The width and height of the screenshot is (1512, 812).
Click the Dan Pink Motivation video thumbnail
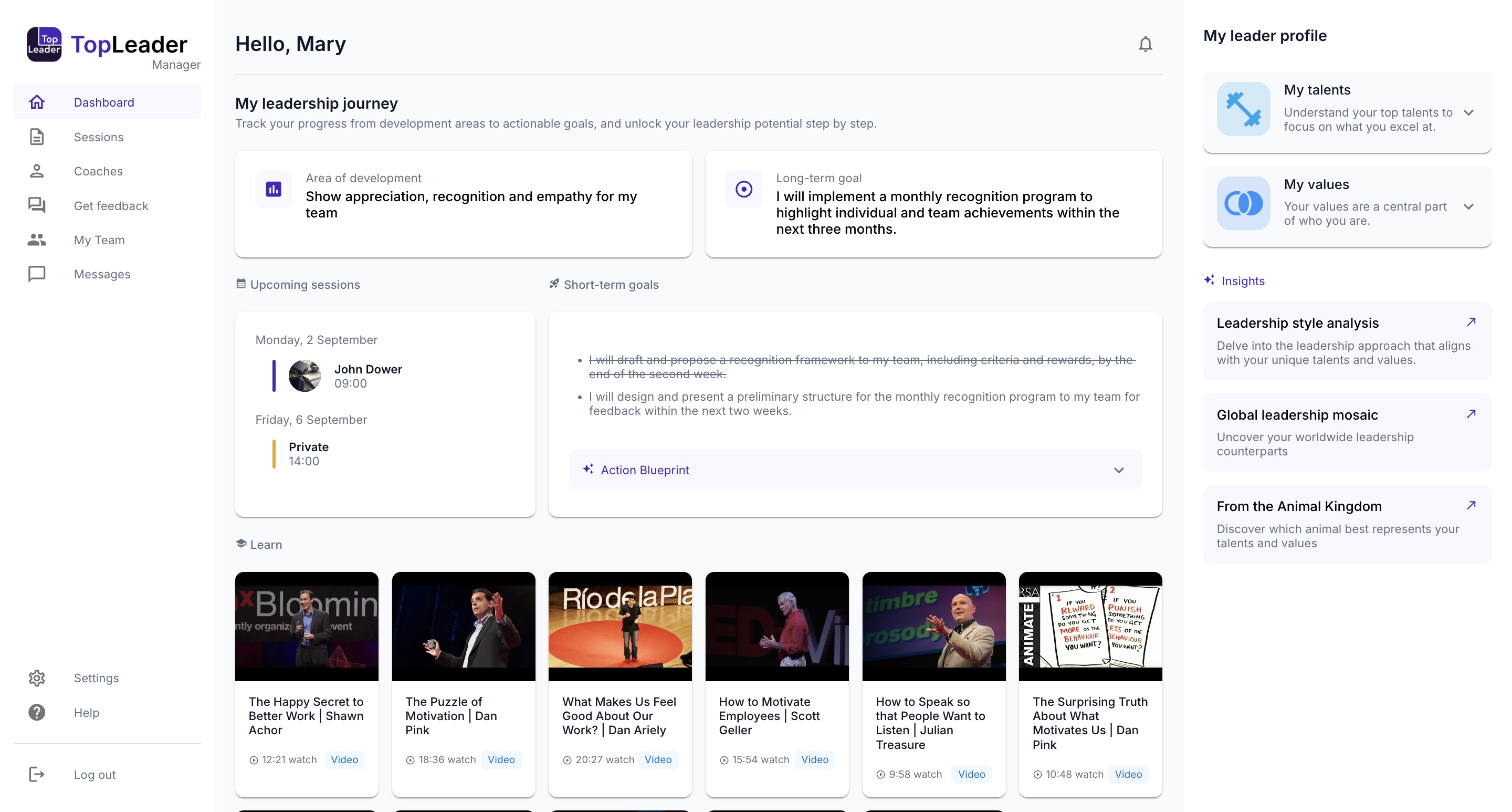click(x=463, y=626)
